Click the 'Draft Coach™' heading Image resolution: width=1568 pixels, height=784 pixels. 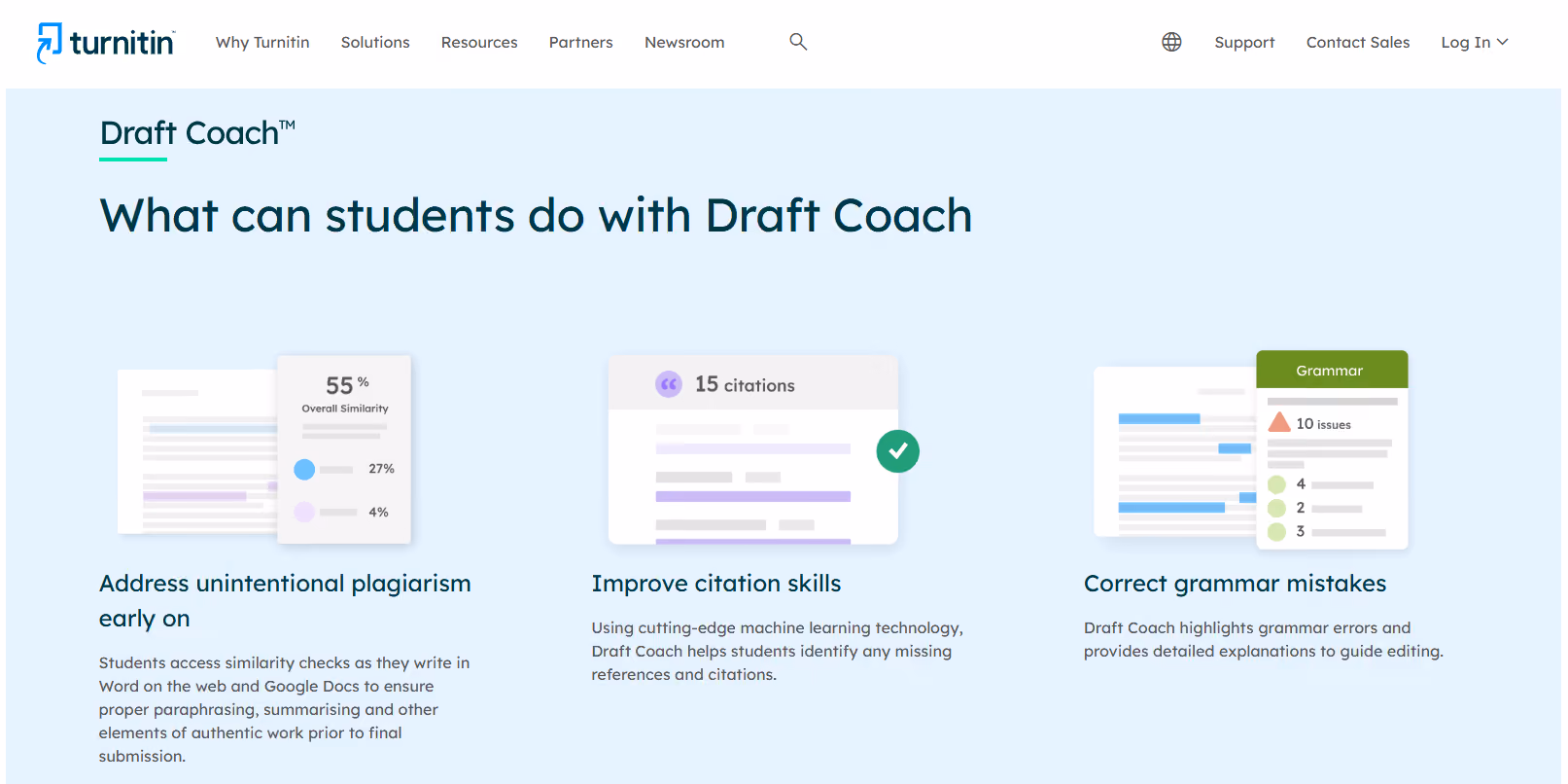click(197, 133)
